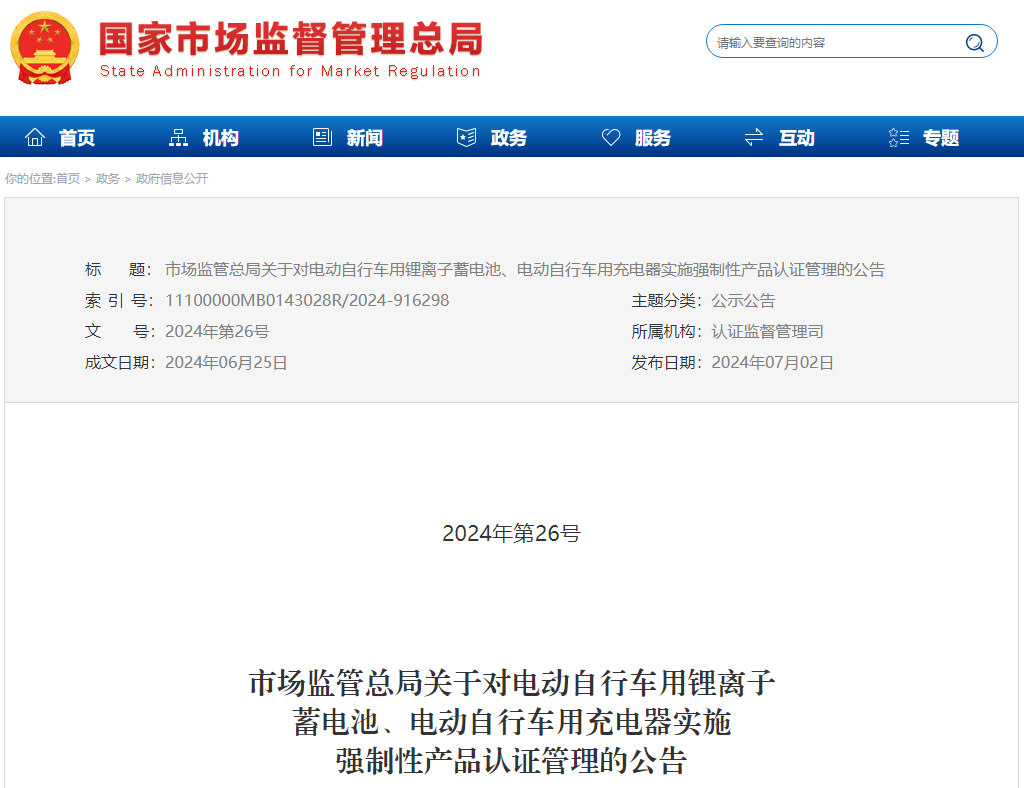This screenshot has height=788, width=1024.
Task: Click the arrows icon beside 互动
Action: tap(753, 136)
